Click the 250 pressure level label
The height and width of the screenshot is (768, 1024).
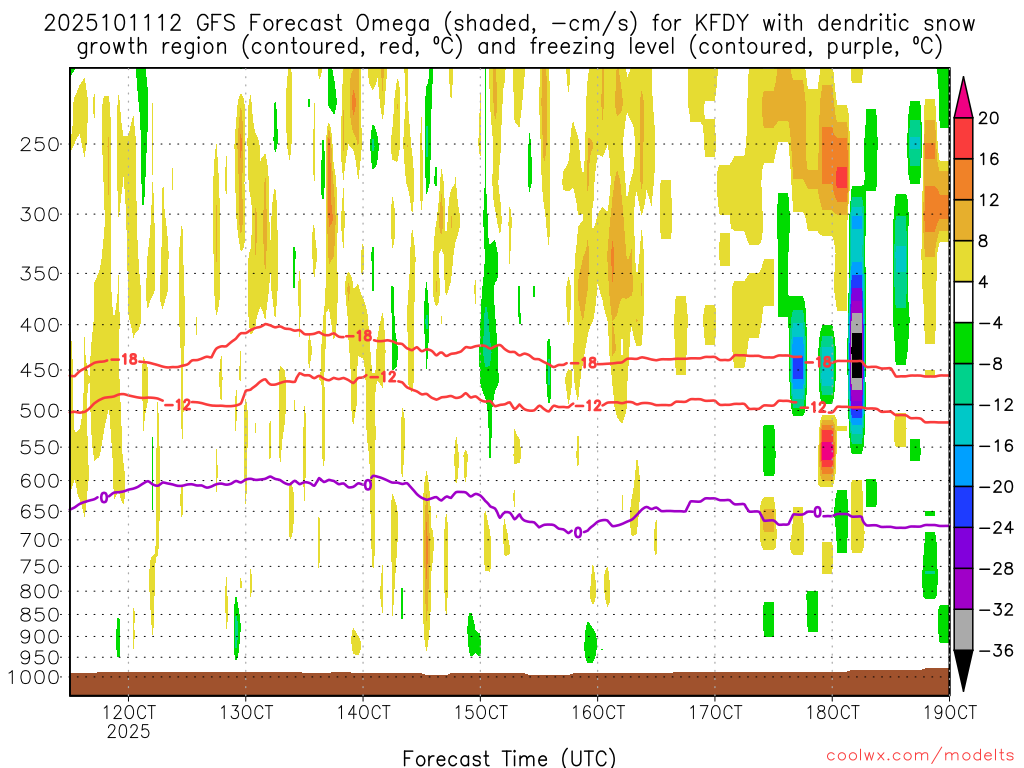36,144
